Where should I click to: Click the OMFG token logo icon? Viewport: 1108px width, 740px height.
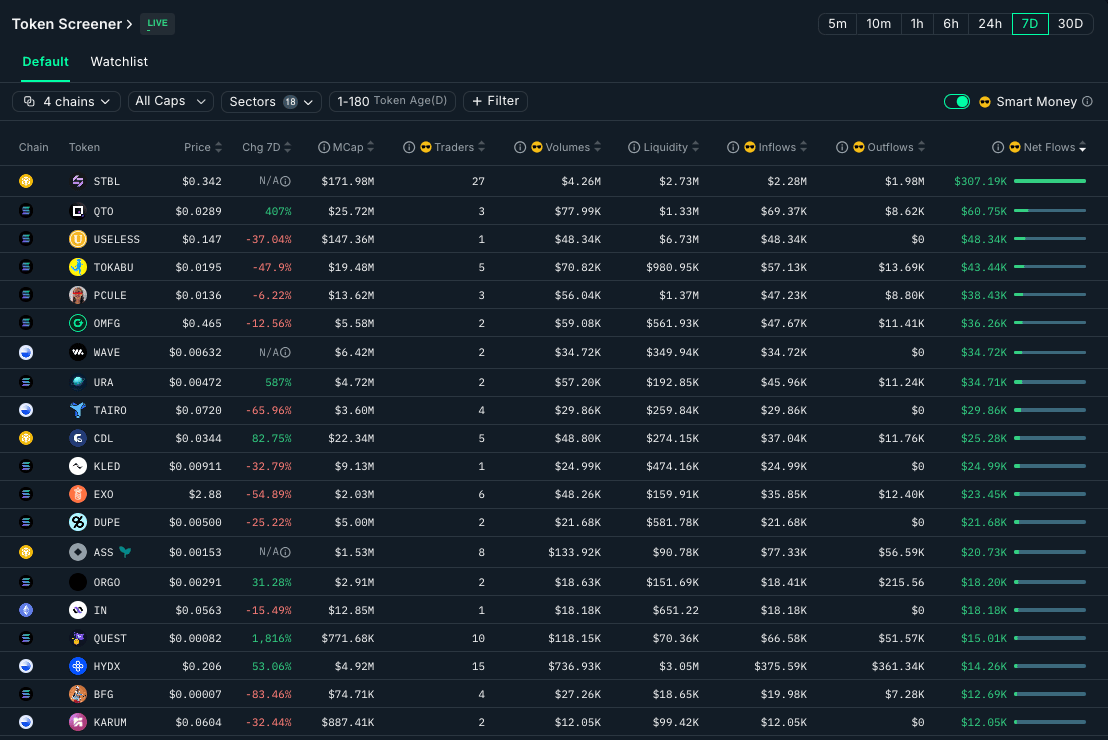(78, 323)
